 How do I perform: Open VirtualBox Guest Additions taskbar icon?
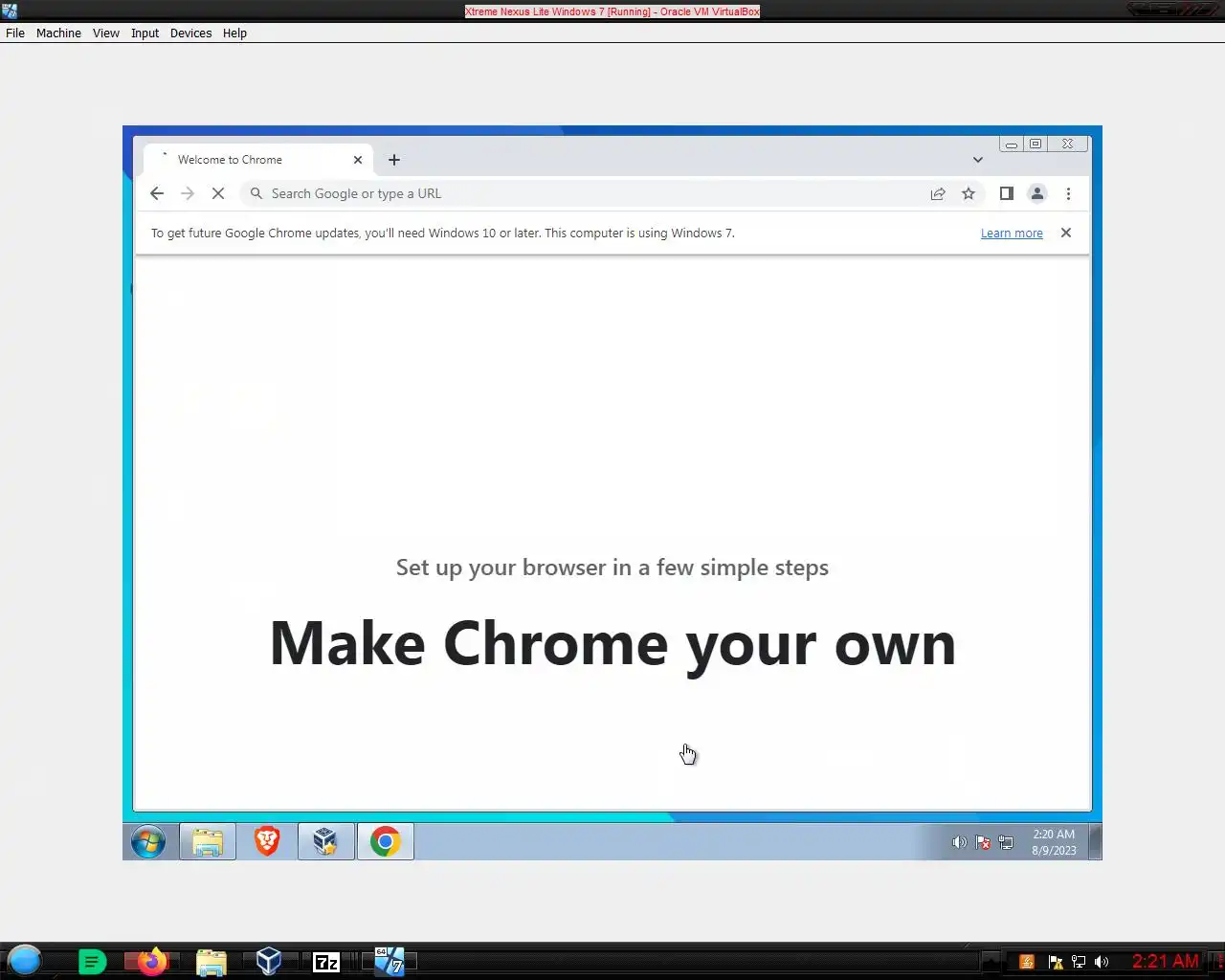326,842
